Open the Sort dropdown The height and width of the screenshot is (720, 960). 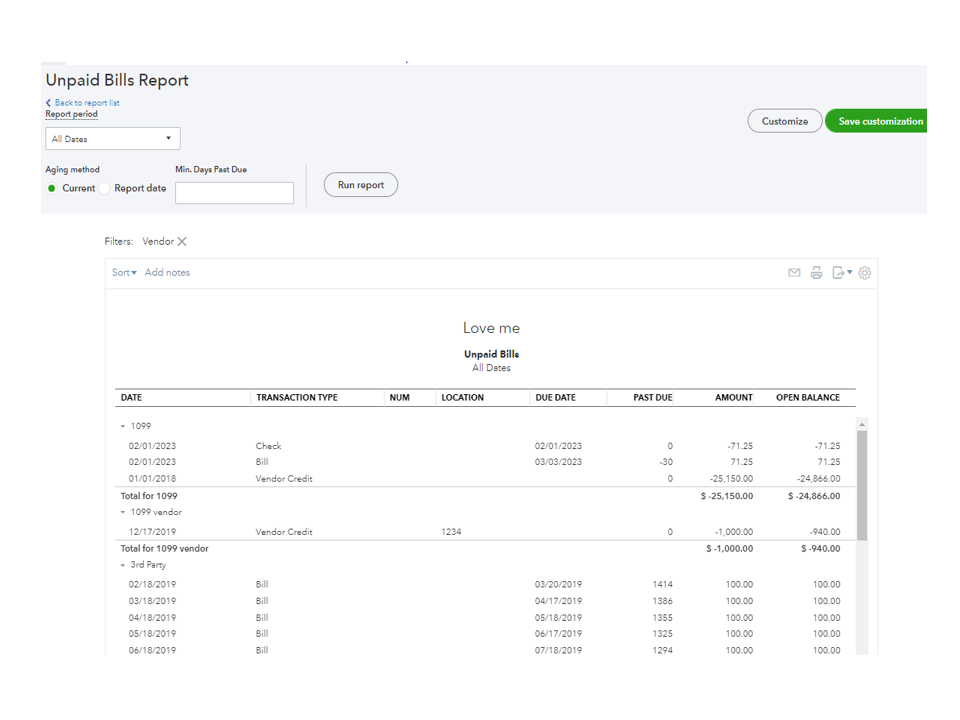click(124, 273)
